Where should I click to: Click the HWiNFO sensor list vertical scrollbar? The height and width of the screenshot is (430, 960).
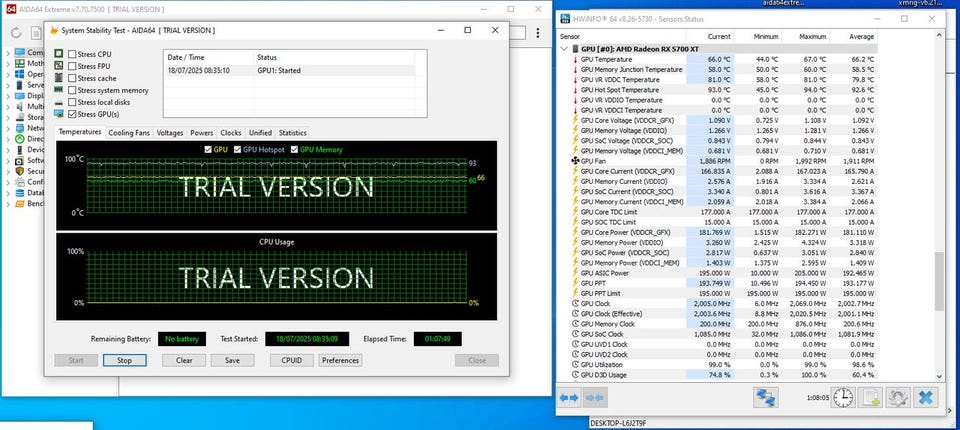click(x=938, y=280)
